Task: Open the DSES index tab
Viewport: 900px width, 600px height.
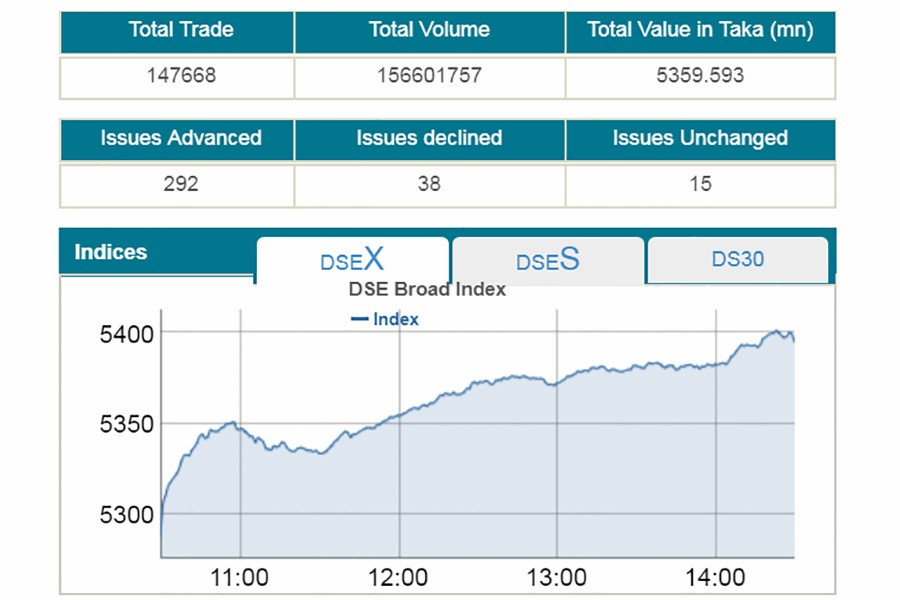Action: tap(547, 261)
